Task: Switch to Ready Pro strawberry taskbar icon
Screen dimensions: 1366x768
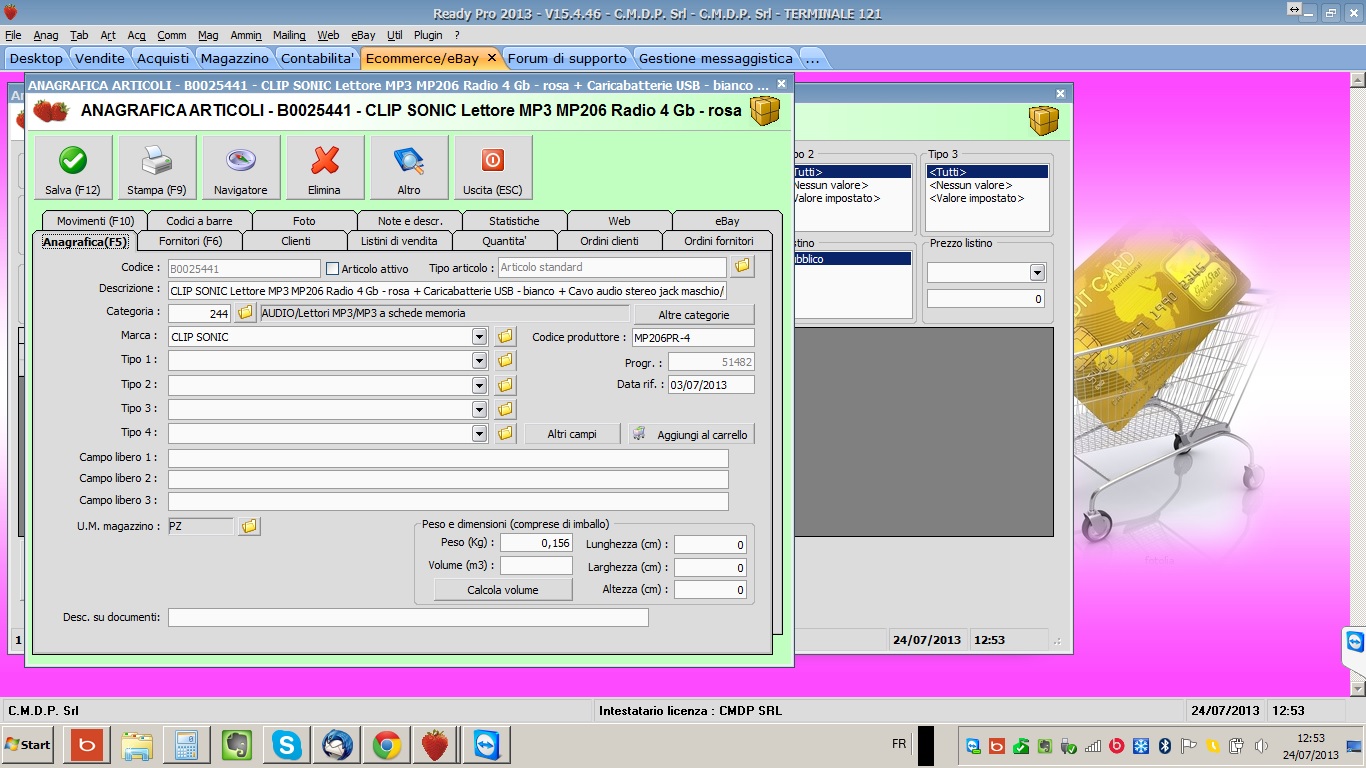Action: 436,745
